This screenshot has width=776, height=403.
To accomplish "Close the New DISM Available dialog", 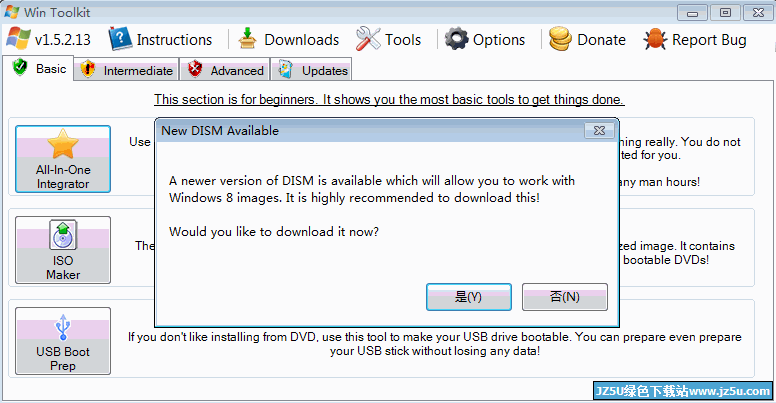I will 599,131.
